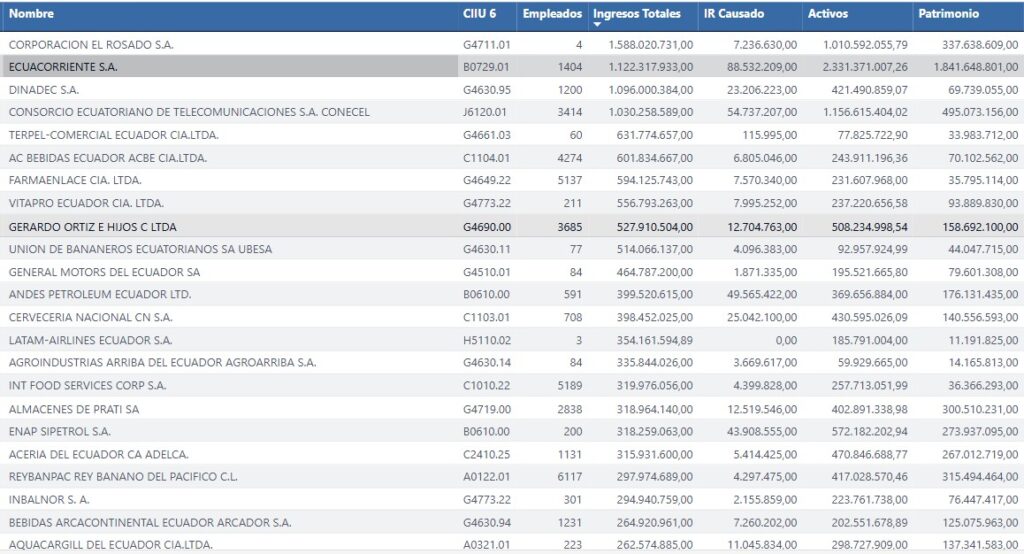Click total income 527.910.504,00
This screenshot has height=554, width=1024.
(x=655, y=227)
